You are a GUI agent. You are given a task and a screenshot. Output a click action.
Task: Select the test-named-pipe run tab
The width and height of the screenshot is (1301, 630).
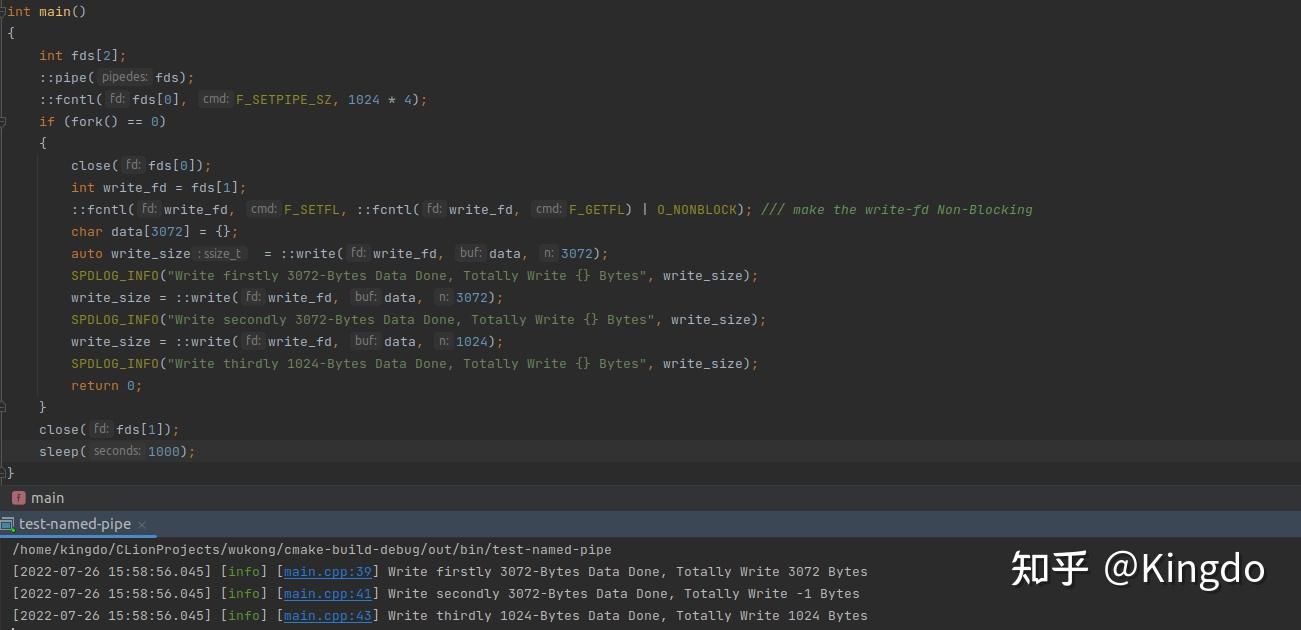[x=75, y=523]
